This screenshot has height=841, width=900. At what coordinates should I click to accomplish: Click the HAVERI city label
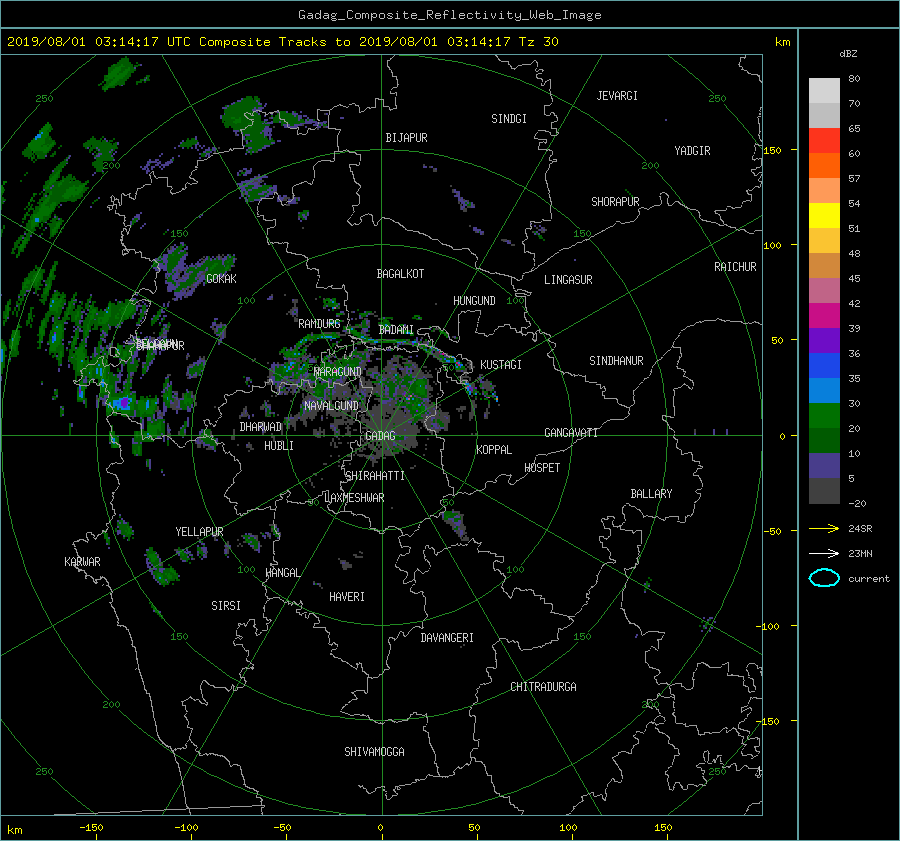(x=347, y=597)
